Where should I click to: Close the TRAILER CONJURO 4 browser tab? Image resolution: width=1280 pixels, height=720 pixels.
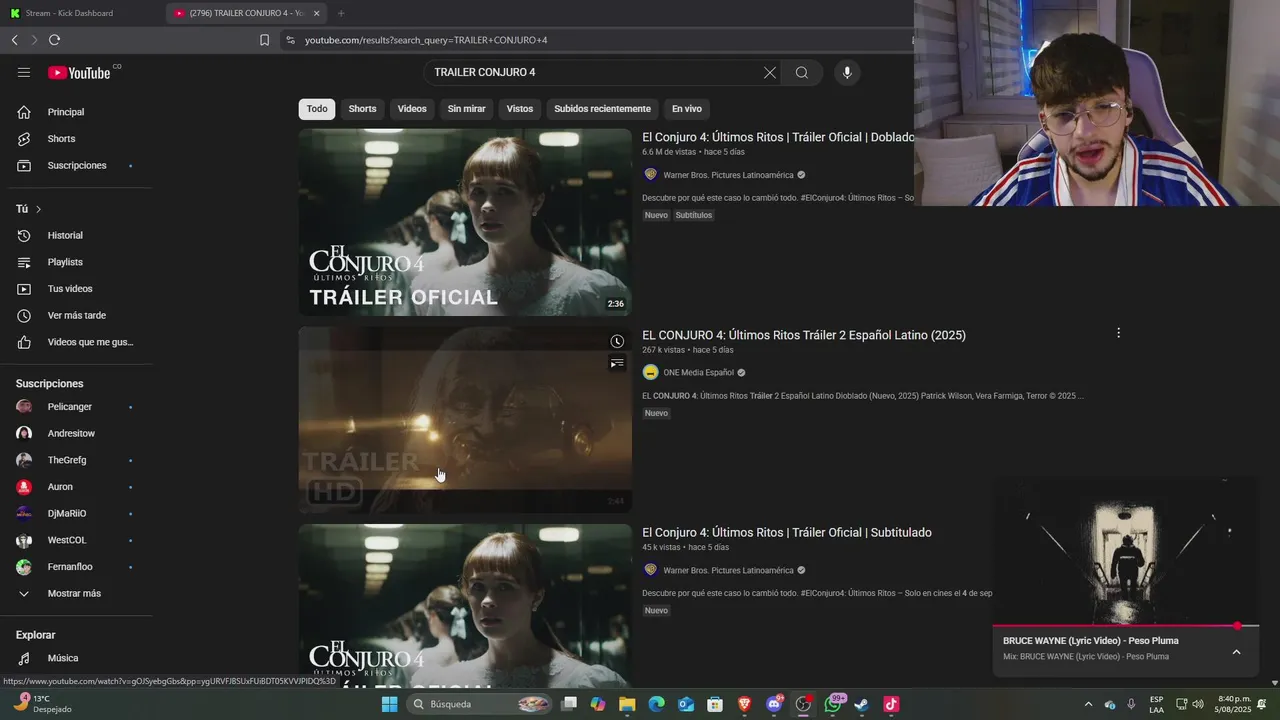tap(317, 13)
